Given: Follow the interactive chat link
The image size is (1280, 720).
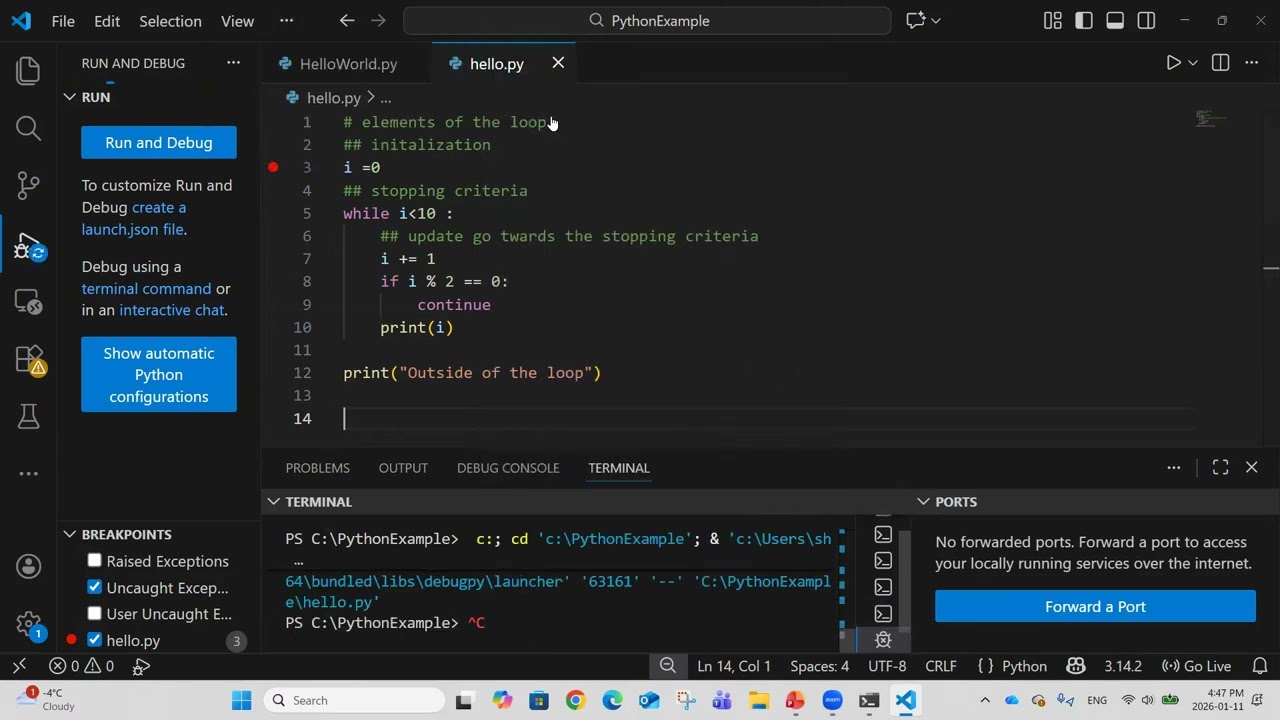Looking at the screenshot, I should pyautogui.click(x=172, y=310).
